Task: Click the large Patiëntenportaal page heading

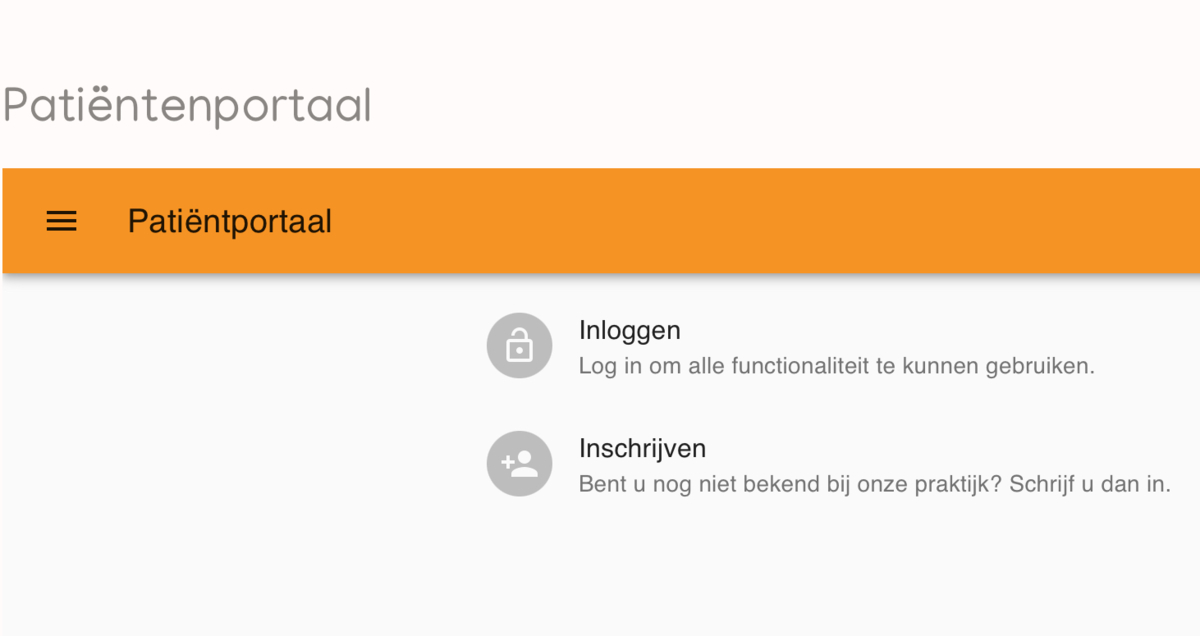Action: (187, 106)
